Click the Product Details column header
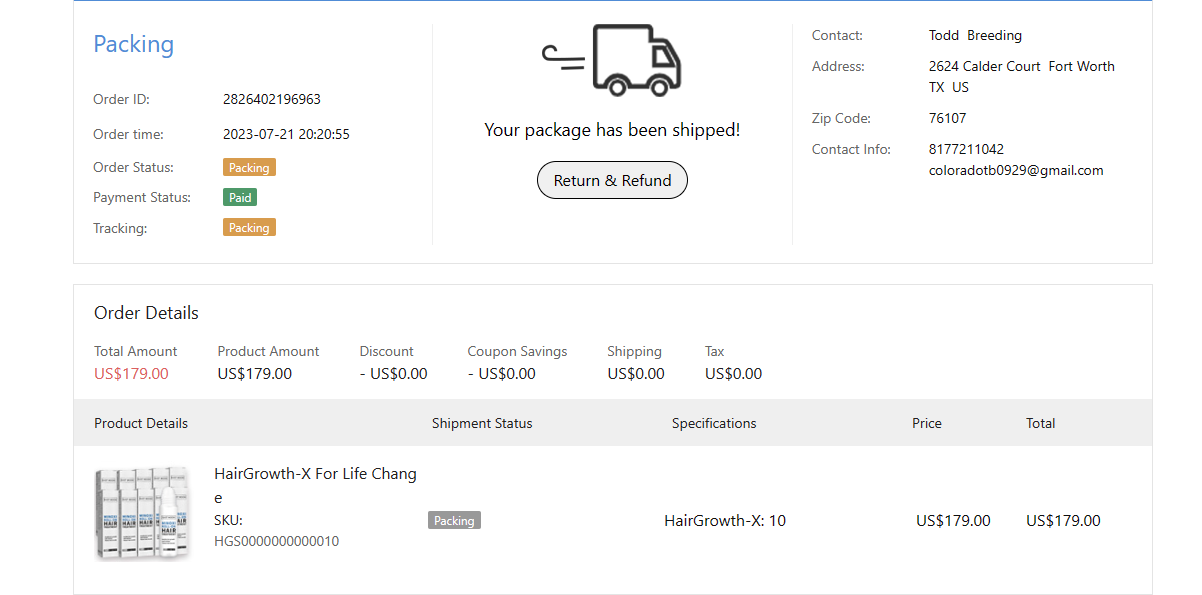 click(x=141, y=423)
